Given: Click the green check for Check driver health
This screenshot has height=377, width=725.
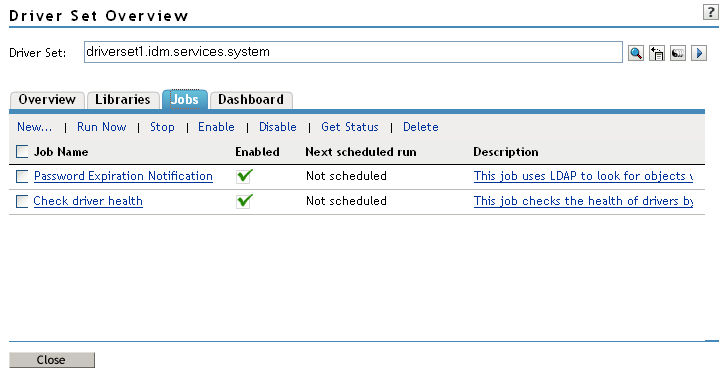Looking at the screenshot, I should coord(244,201).
